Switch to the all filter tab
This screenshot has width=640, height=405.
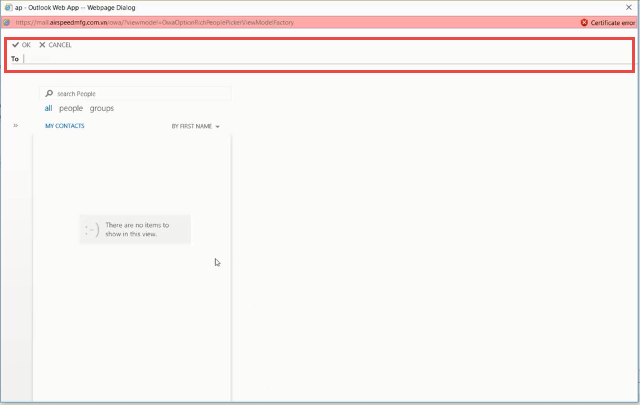48,108
